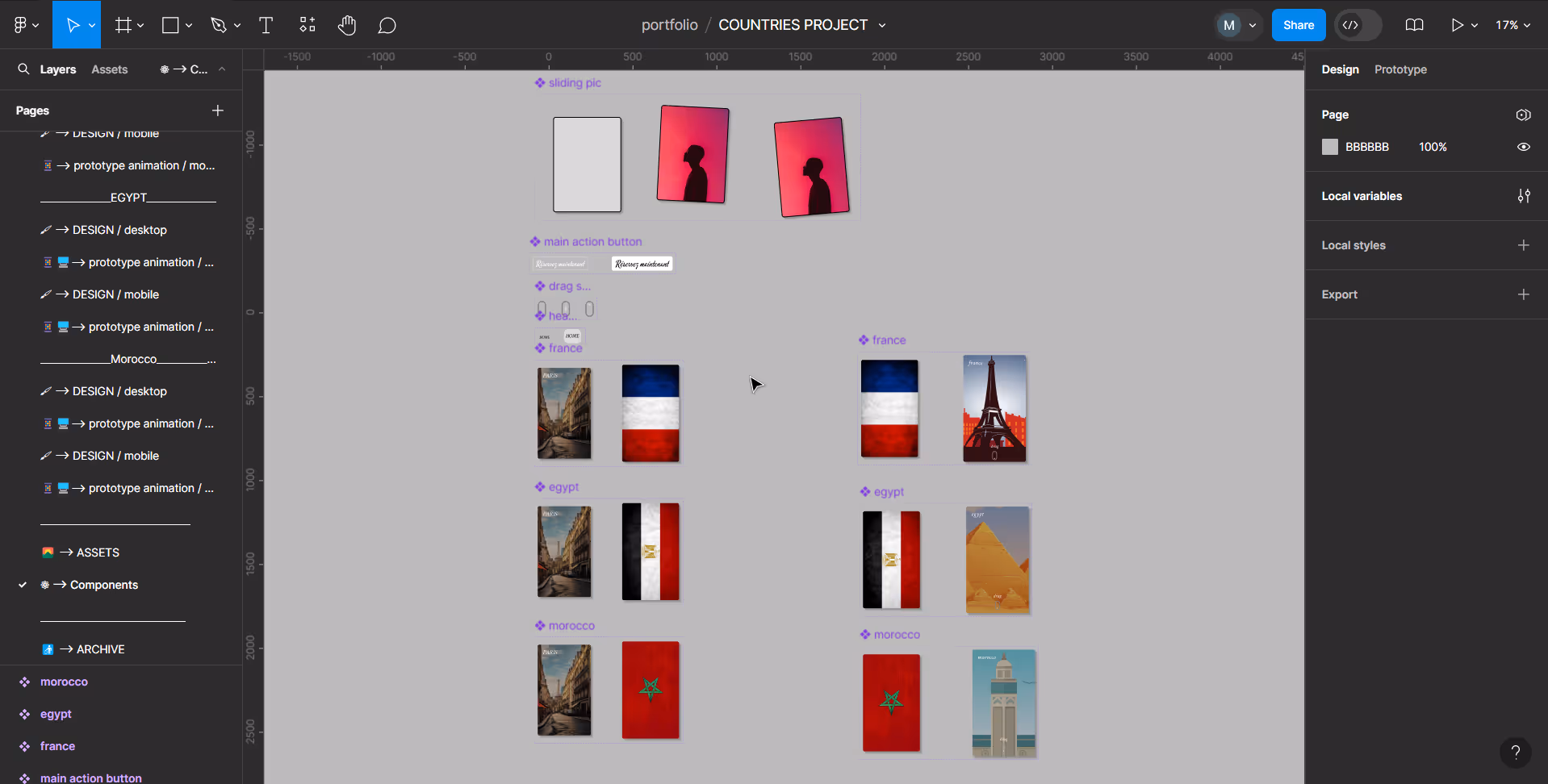Viewport: 1548px width, 784px height.
Task: Open the Figma main menu
Action: tap(26, 25)
